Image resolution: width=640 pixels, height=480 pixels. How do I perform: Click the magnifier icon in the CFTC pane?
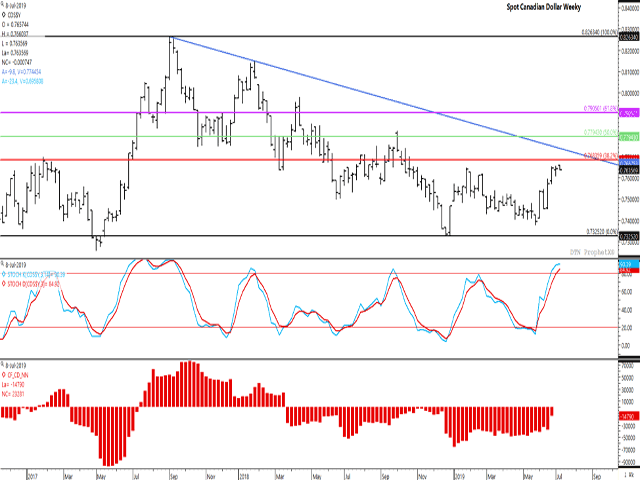coord(2,365)
